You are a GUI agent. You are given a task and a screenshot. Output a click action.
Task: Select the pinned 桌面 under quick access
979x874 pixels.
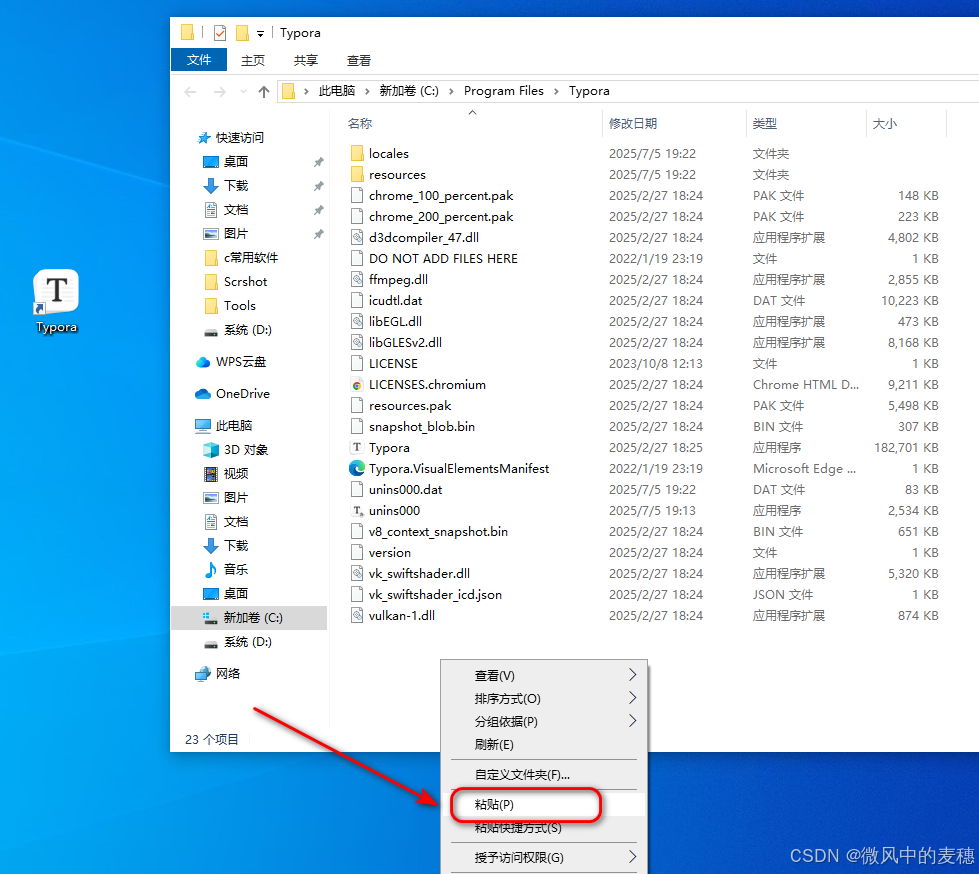point(226,162)
